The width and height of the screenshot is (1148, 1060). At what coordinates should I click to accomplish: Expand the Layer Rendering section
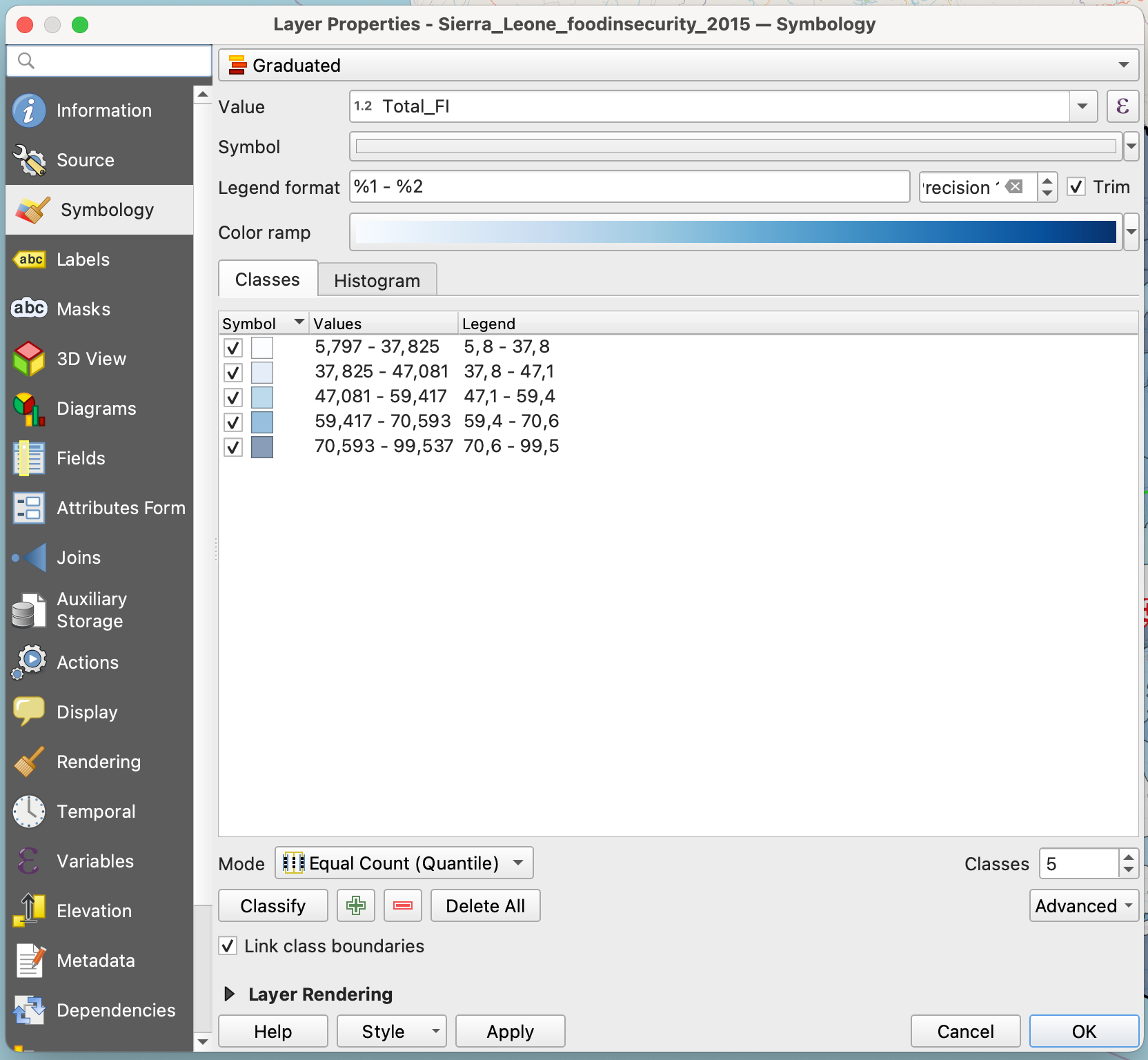(230, 994)
